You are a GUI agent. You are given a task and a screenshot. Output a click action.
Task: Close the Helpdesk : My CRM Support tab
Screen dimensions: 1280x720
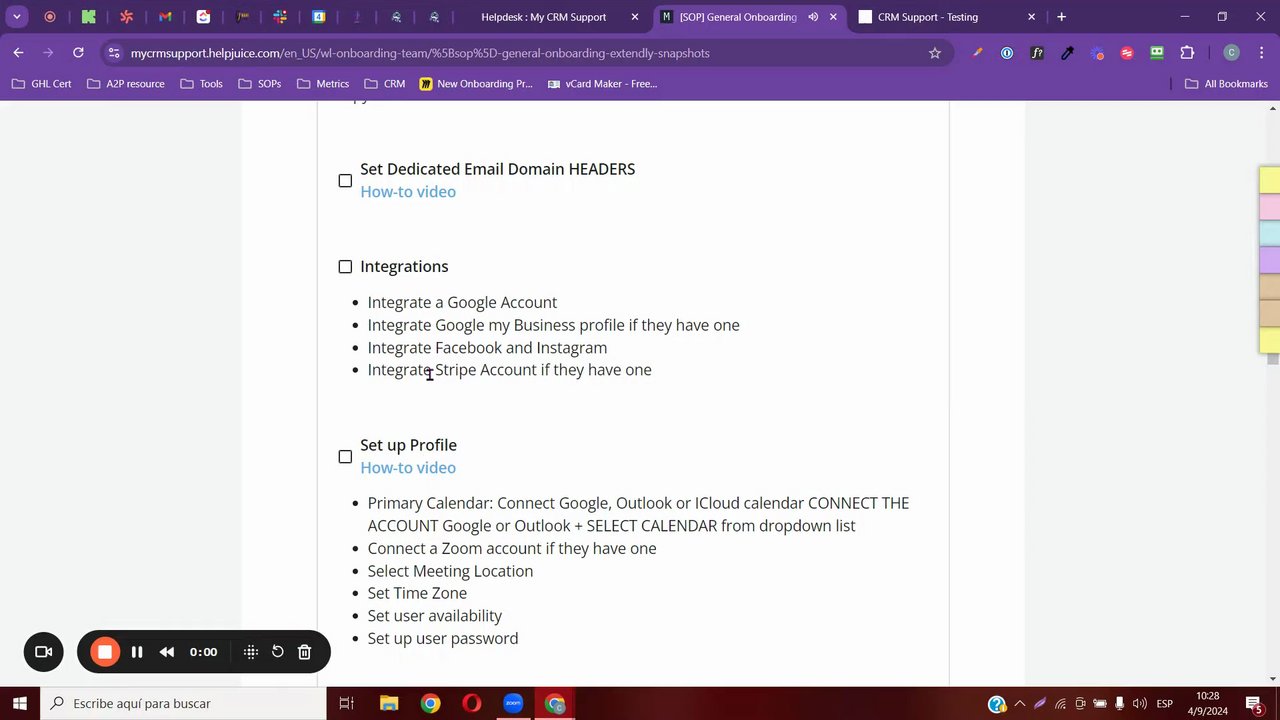tap(635, 17)
